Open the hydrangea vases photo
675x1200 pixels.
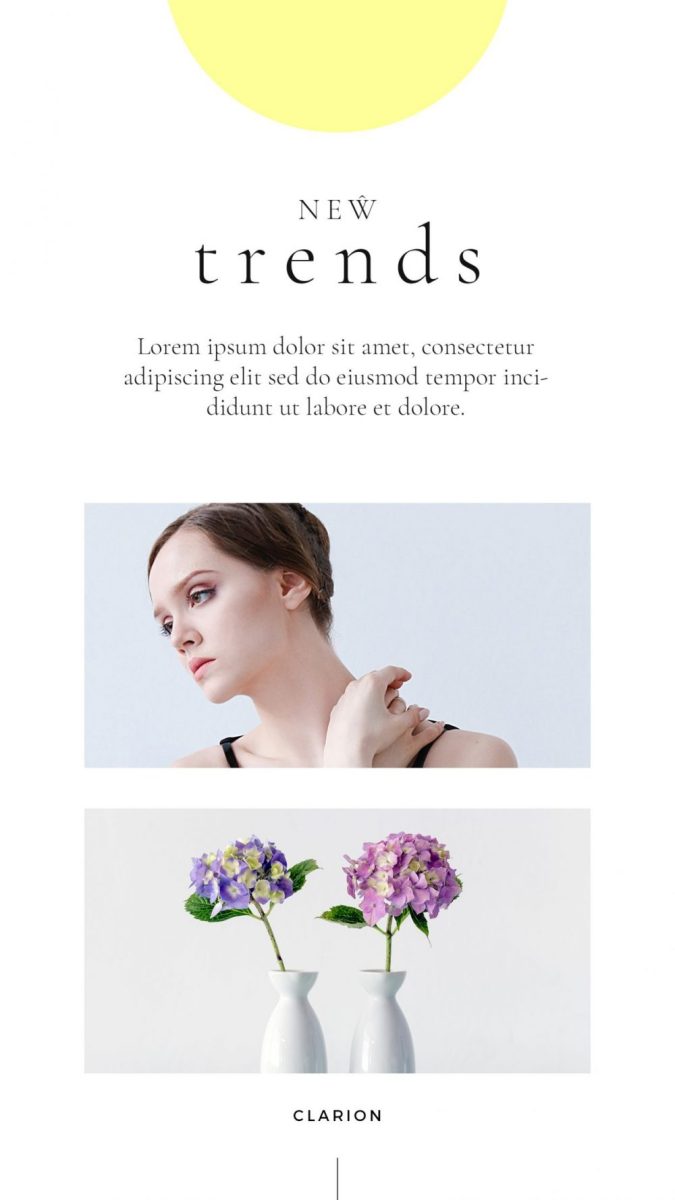(337, 941)
